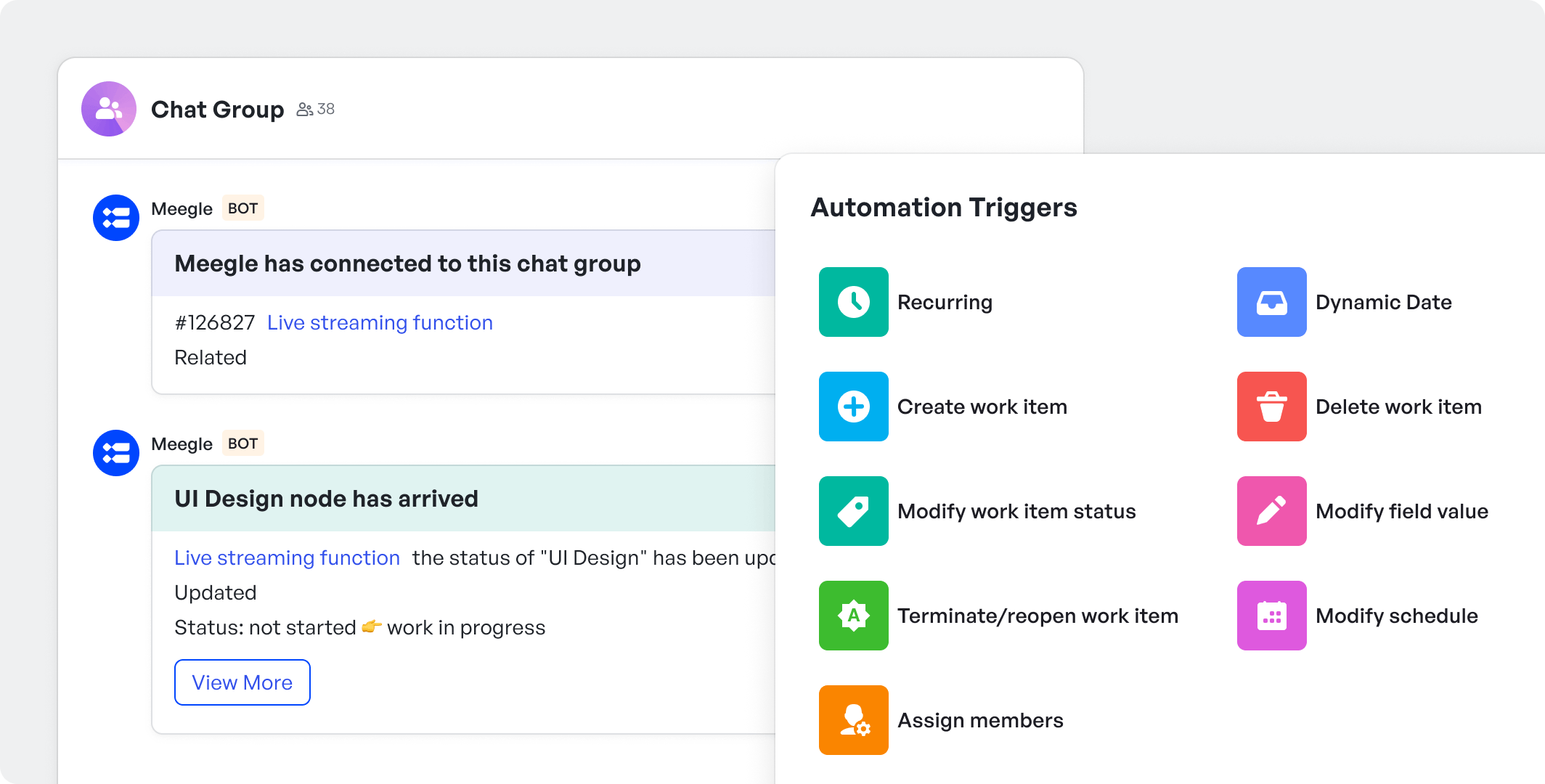Click the Delete work item label
1545x784 pixels.
(x=1398, y=407)
